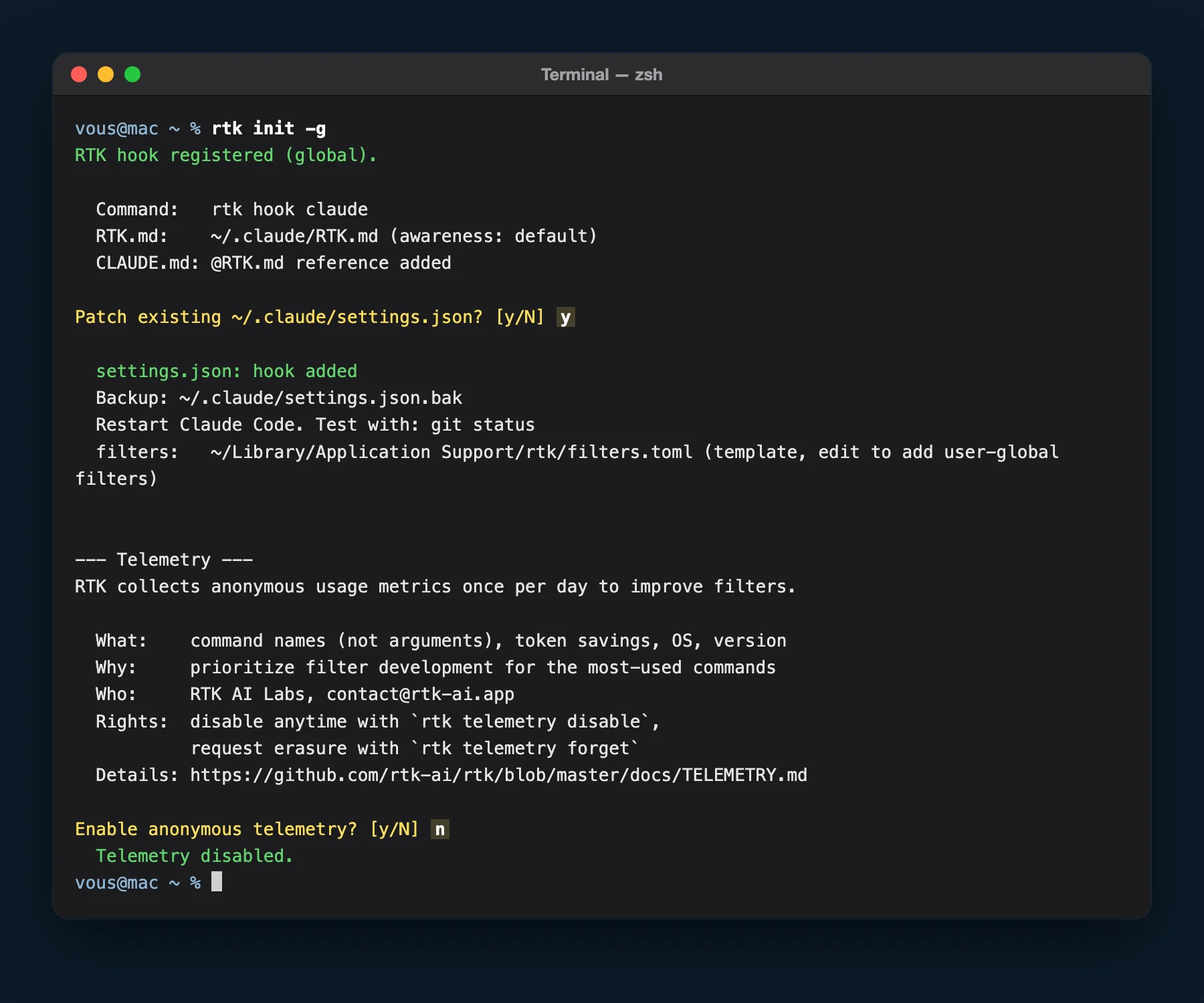The width and height of the screenshot is (1204, 1003).
Task: Click the 'What:' telemetry description line
Action: point(441,641)
